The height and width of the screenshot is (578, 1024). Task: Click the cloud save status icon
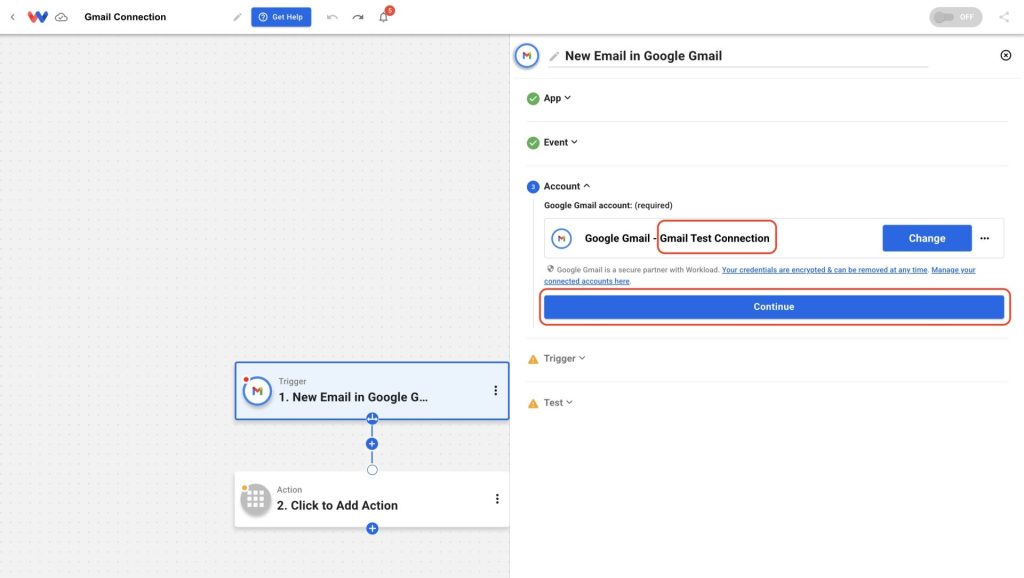pos(61,17)
